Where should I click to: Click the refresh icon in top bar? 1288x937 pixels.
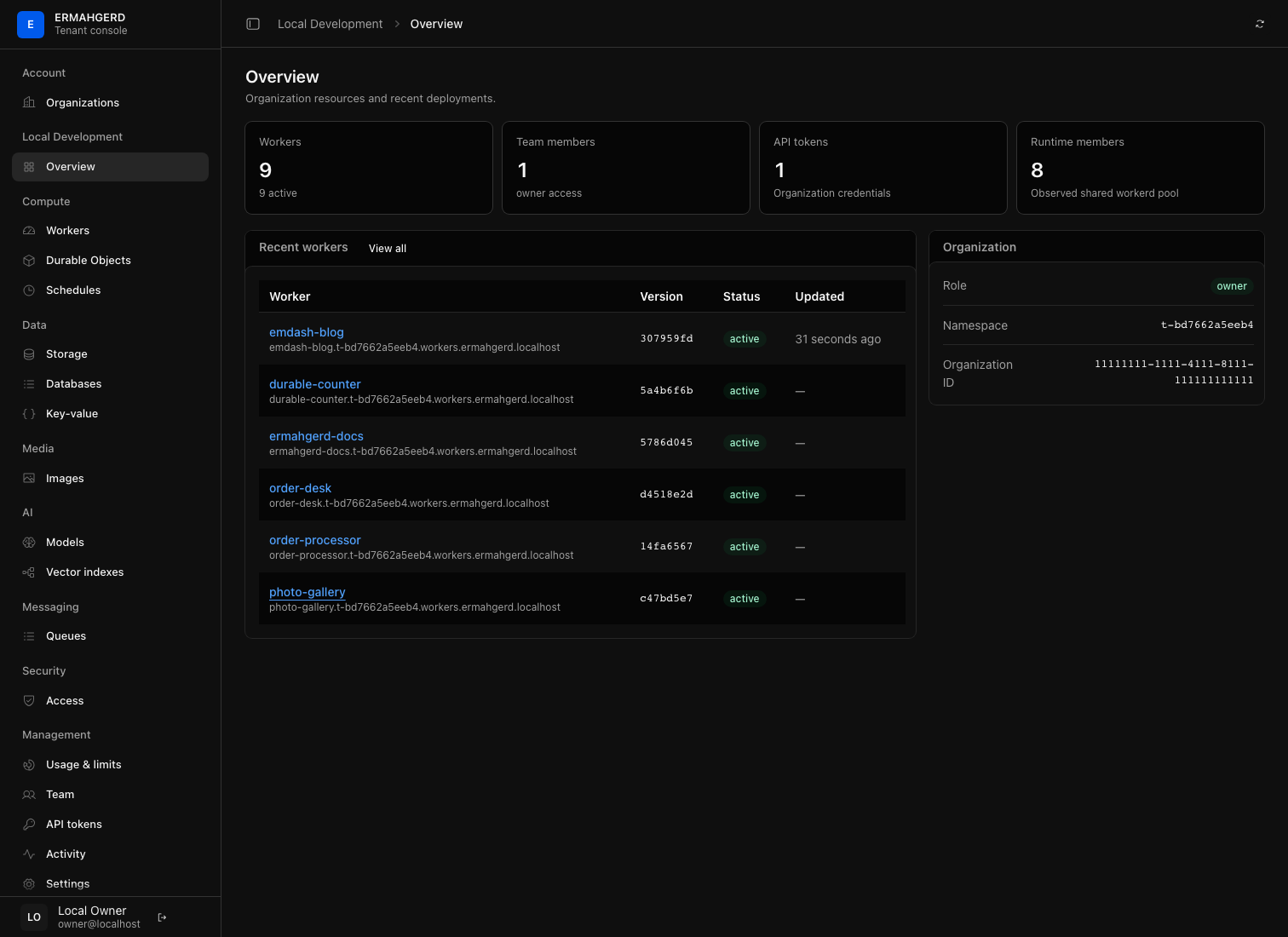pos(1260,24)
